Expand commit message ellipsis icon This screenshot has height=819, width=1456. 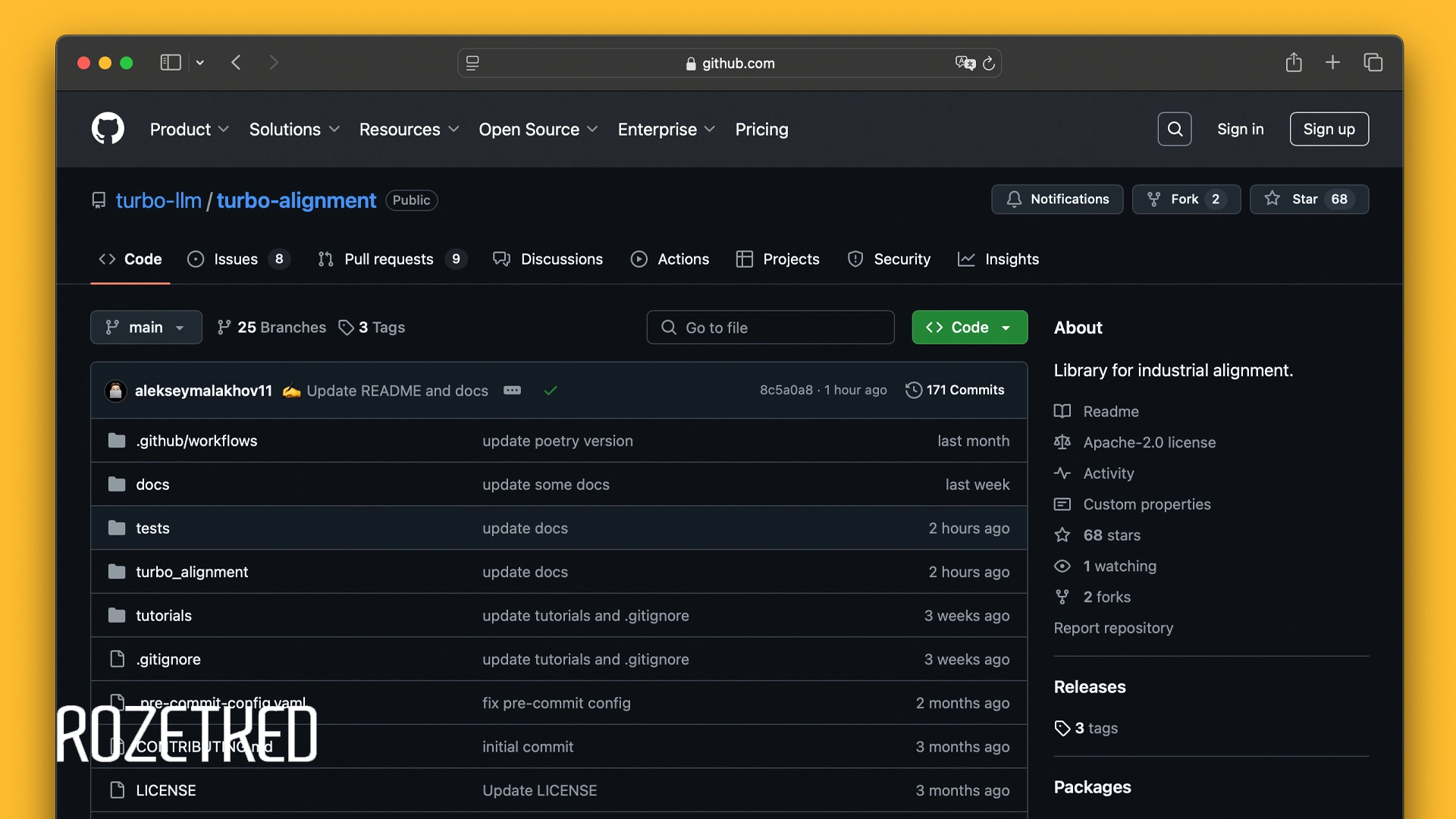click(513, 391)
